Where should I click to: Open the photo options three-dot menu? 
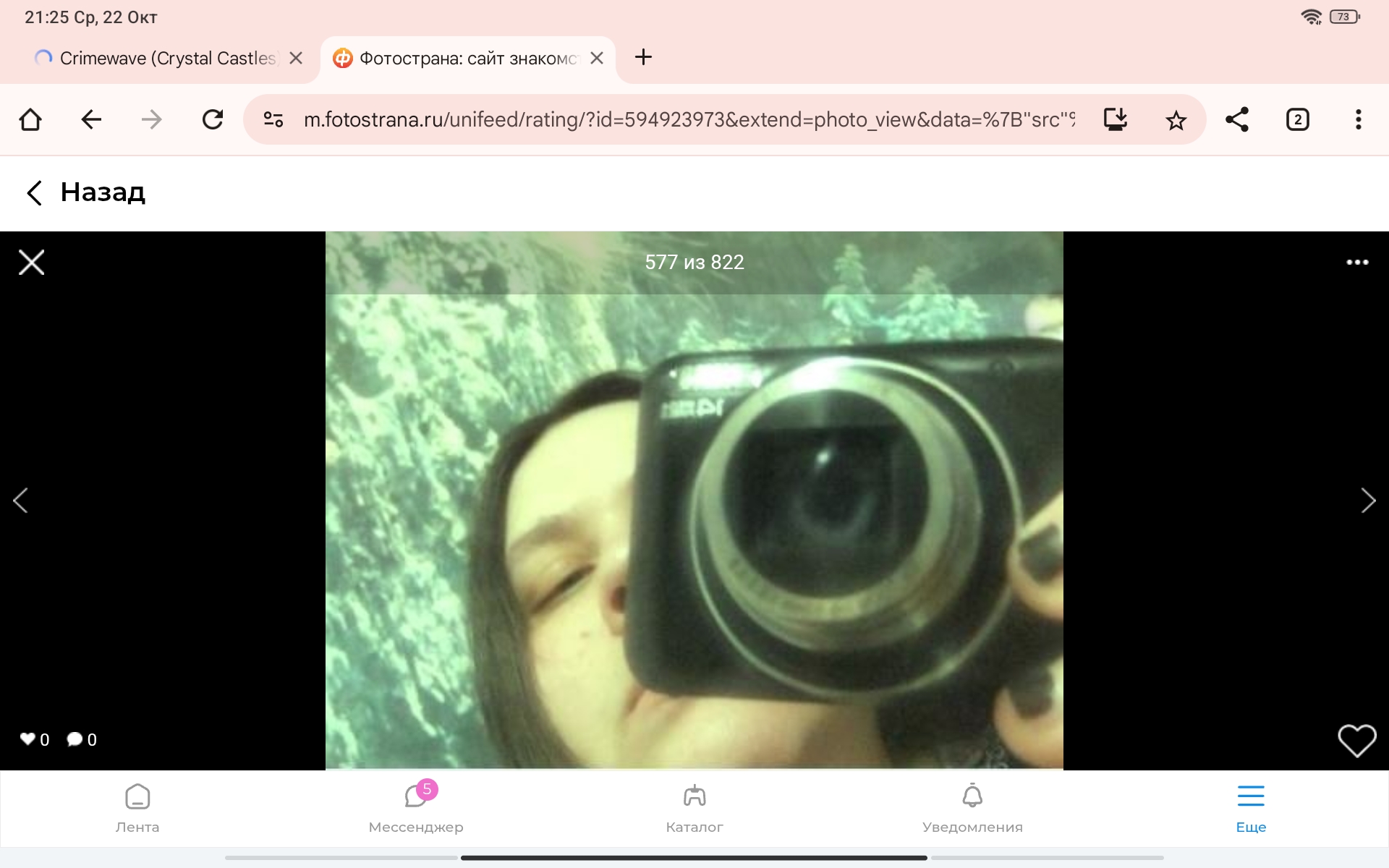coord(1357,263)
